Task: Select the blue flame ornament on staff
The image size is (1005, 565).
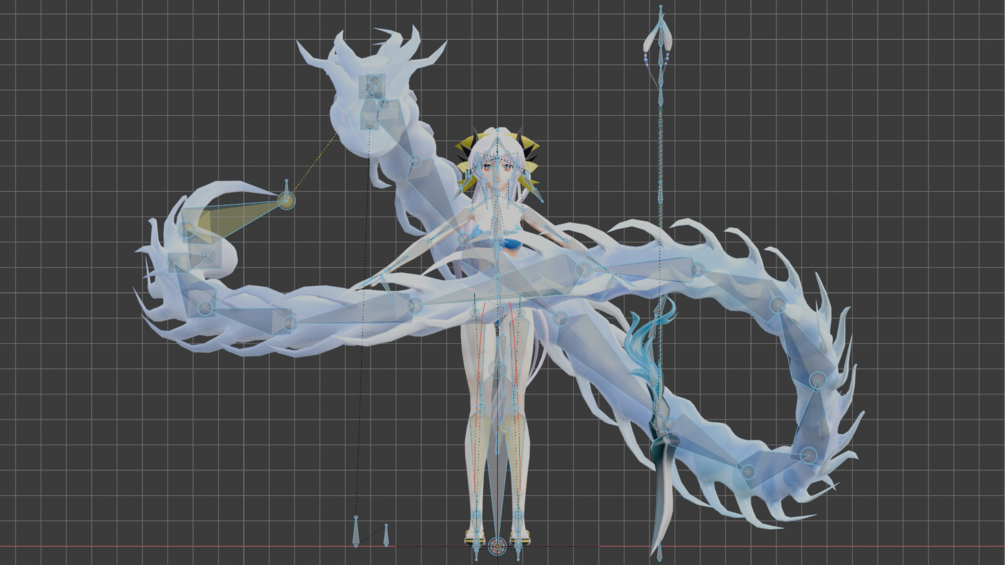Action: coord(651,346)
